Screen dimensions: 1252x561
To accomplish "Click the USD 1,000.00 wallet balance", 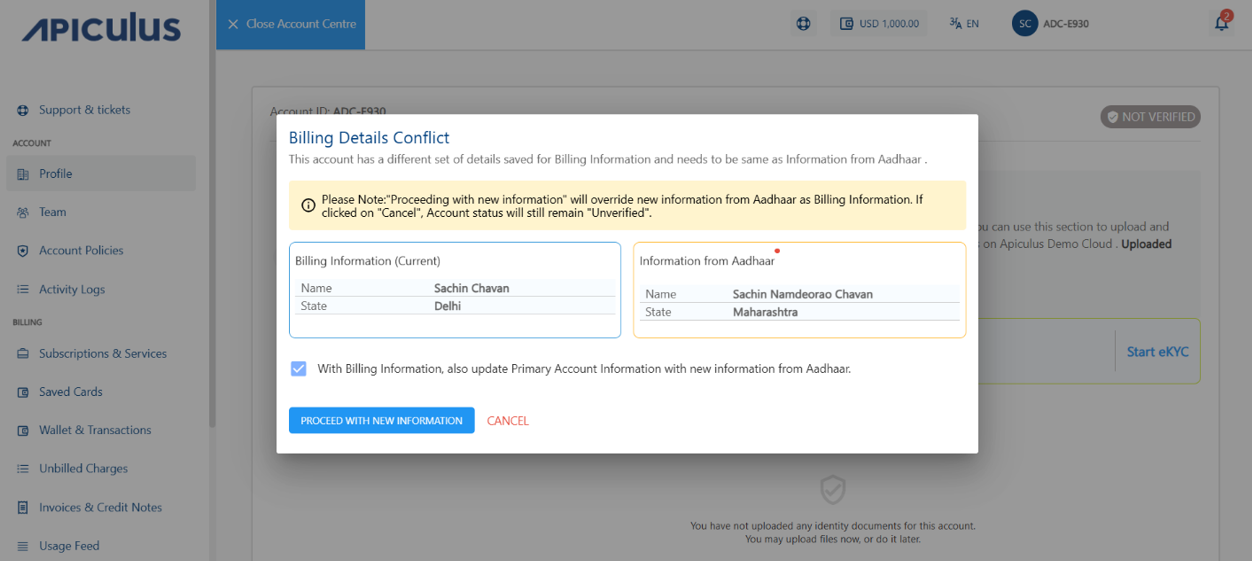I will pyautogui.click(x=879, y=24).
